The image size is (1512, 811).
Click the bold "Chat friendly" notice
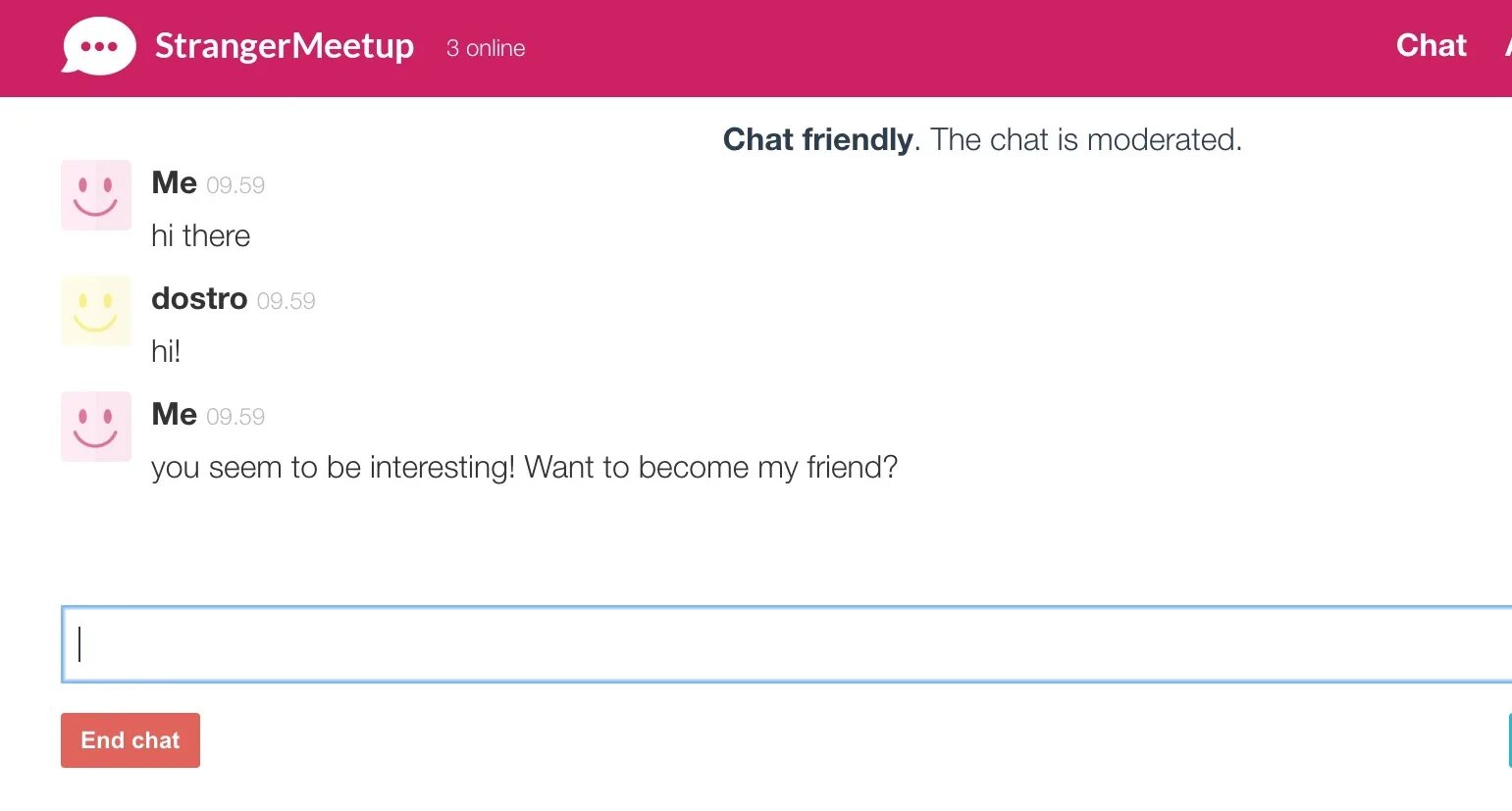coord(817,140)
